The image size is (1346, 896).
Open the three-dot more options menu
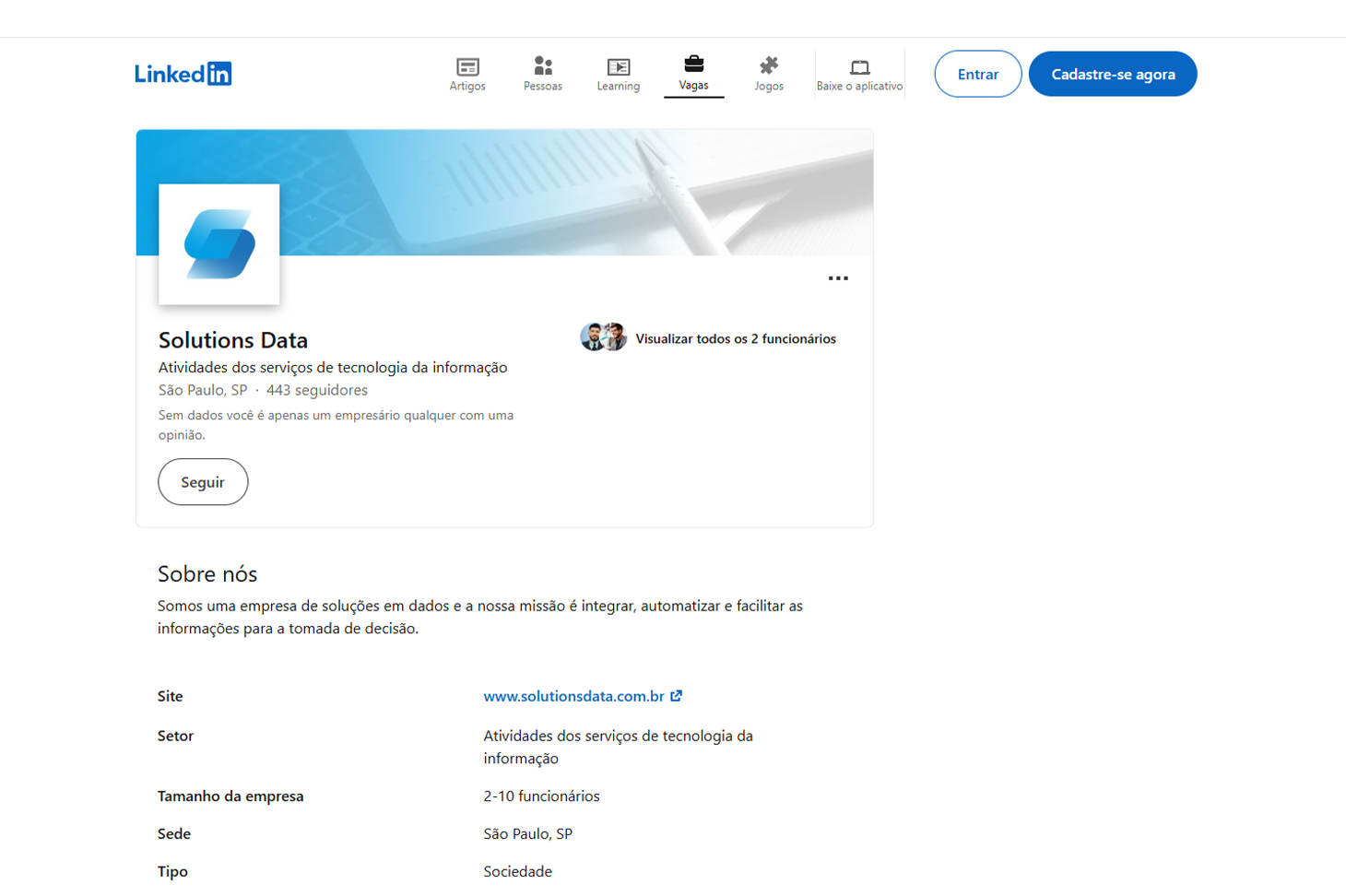coord(837,278)
